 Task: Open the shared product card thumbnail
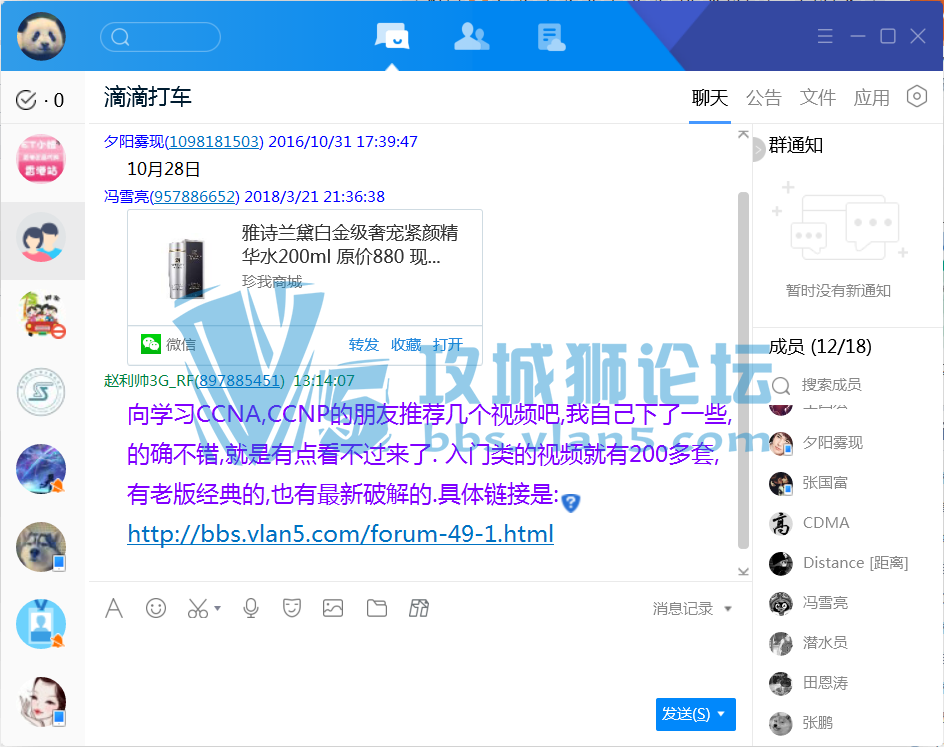pyautogui.click(x=185, y=269)
